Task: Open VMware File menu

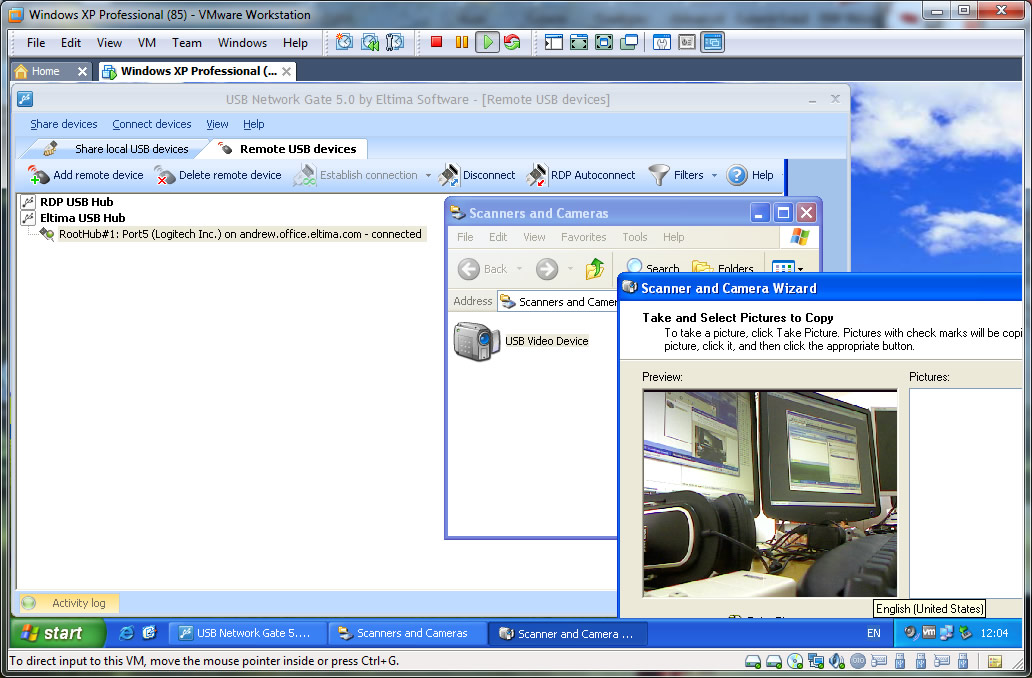Action: point(36,43)
